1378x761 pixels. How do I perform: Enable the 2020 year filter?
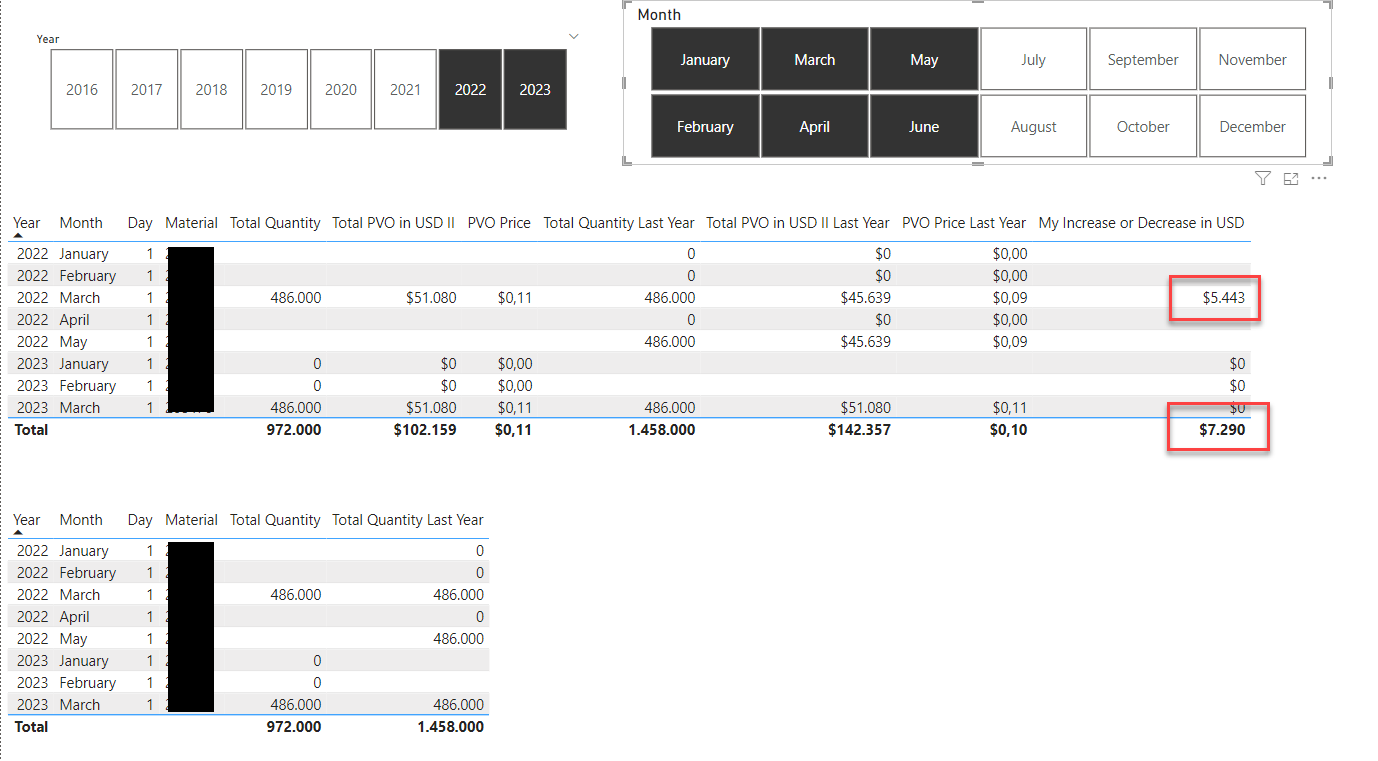pos(341,90)
